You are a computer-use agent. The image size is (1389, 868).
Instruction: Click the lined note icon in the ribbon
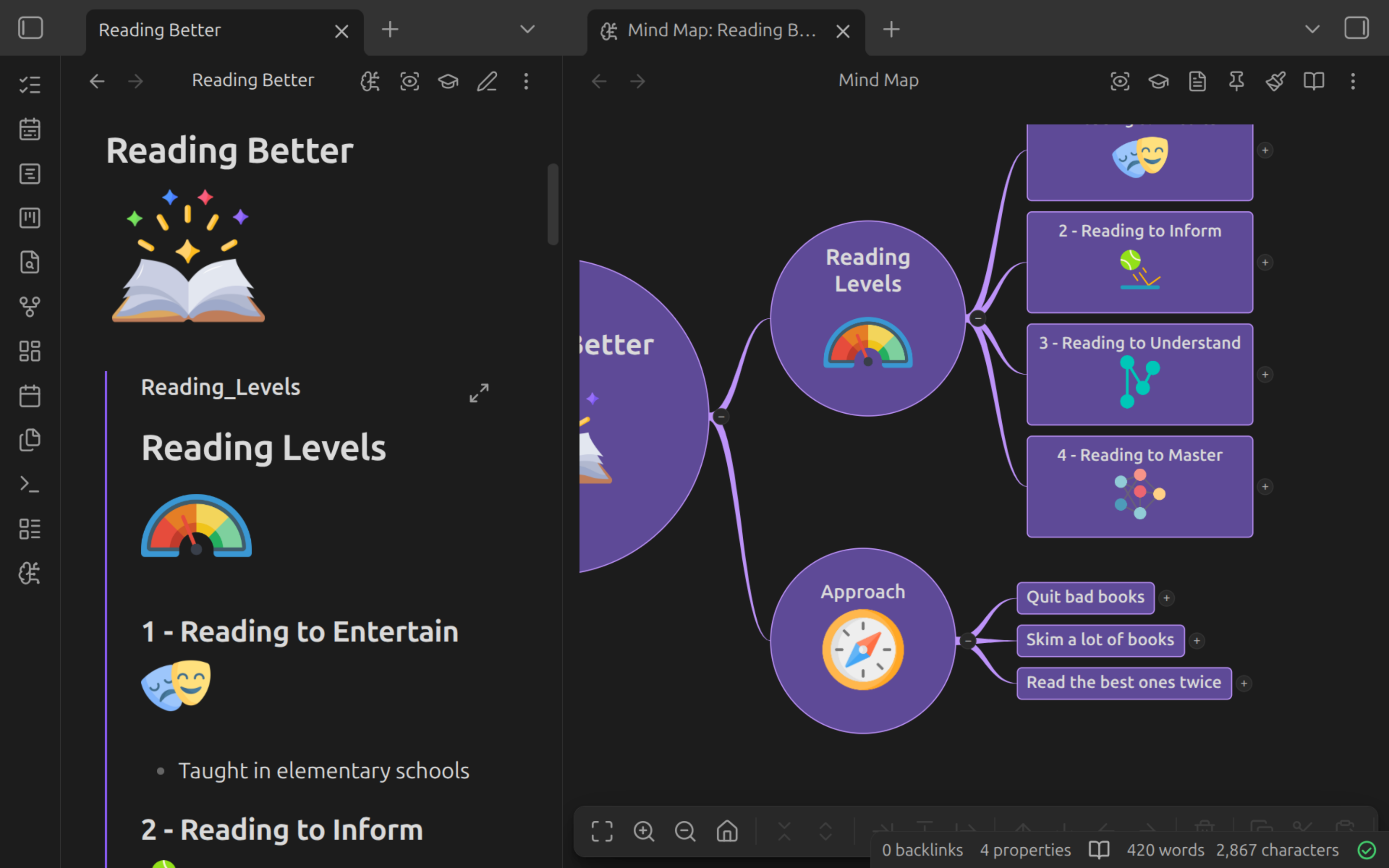coord(30,174)
